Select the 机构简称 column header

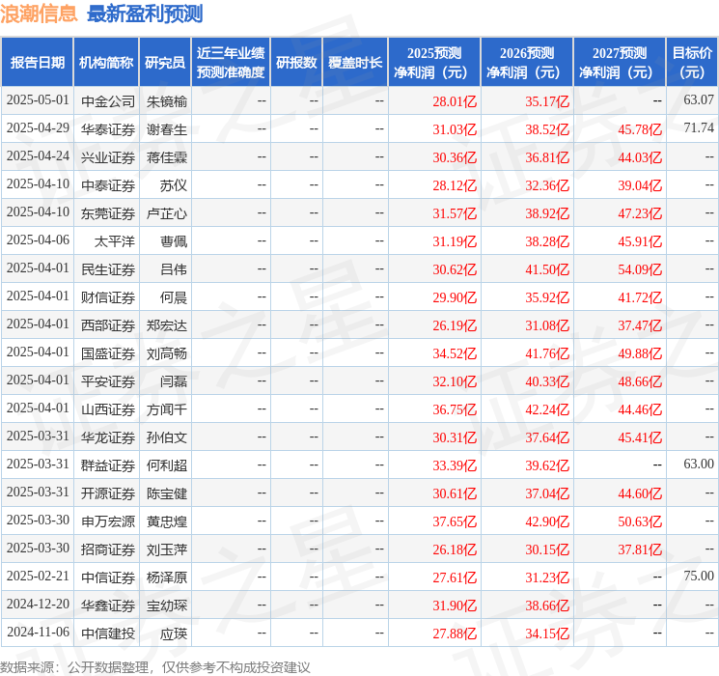[x=106, y=62]
